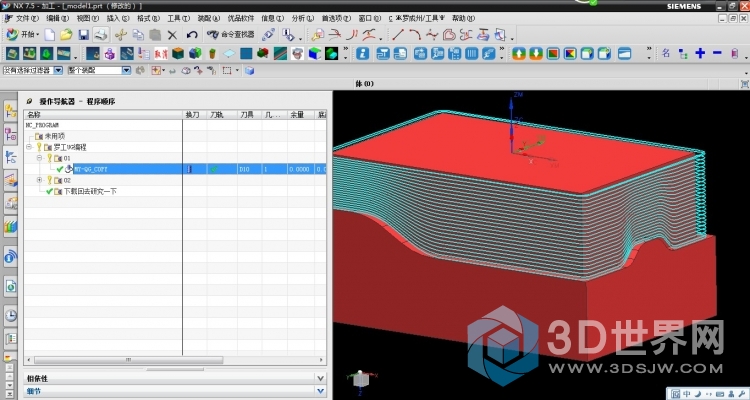Screen dimensions: 750x400
Task: Click the Save file icon
Action: click(83, 34)
